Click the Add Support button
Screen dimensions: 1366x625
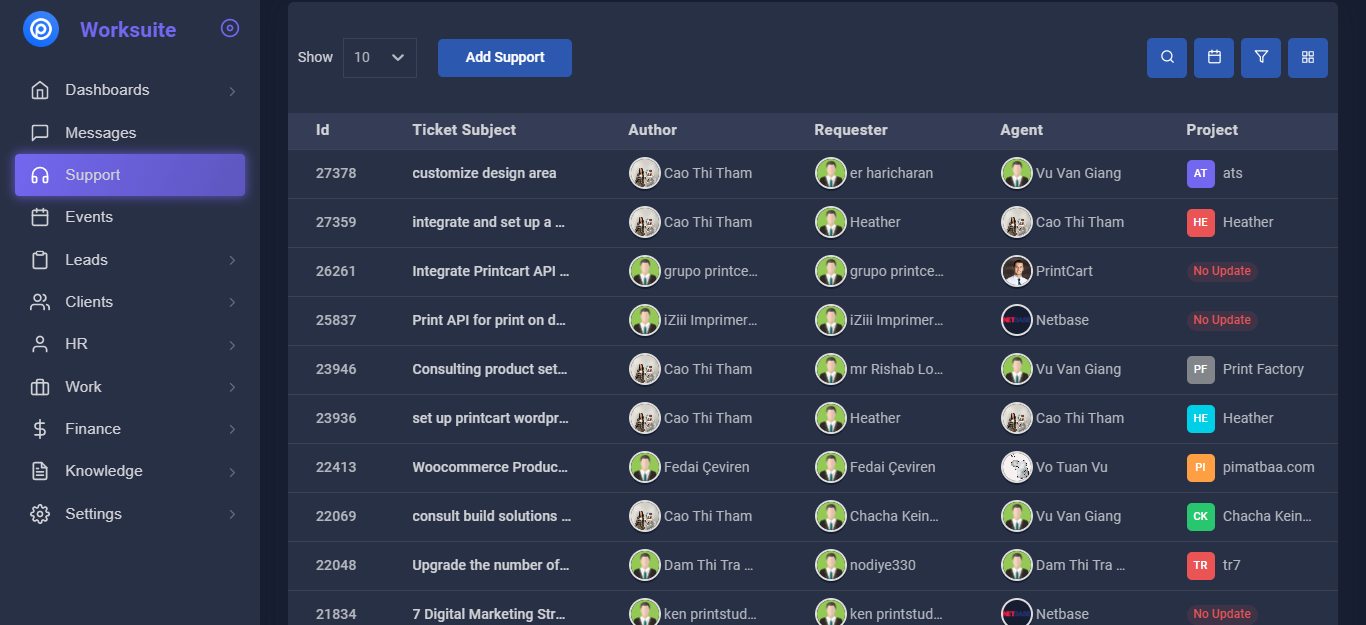505,58
